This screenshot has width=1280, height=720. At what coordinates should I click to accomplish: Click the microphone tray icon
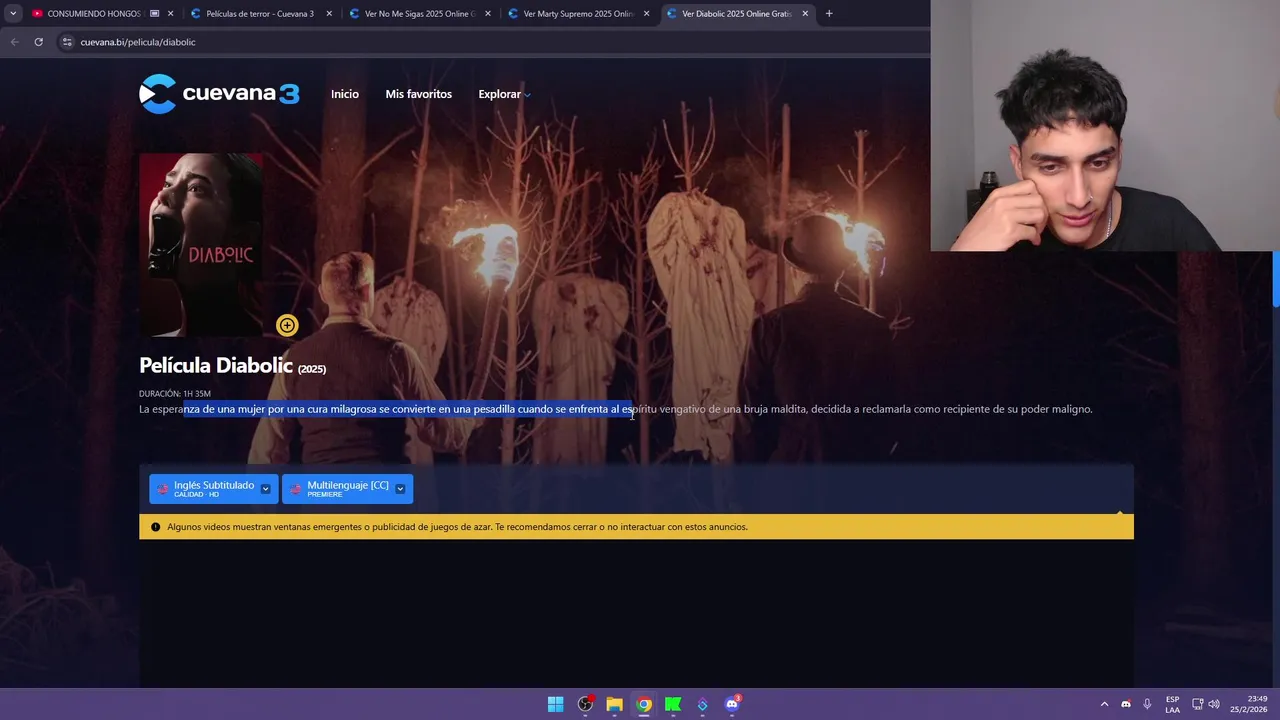(1147, 704)
